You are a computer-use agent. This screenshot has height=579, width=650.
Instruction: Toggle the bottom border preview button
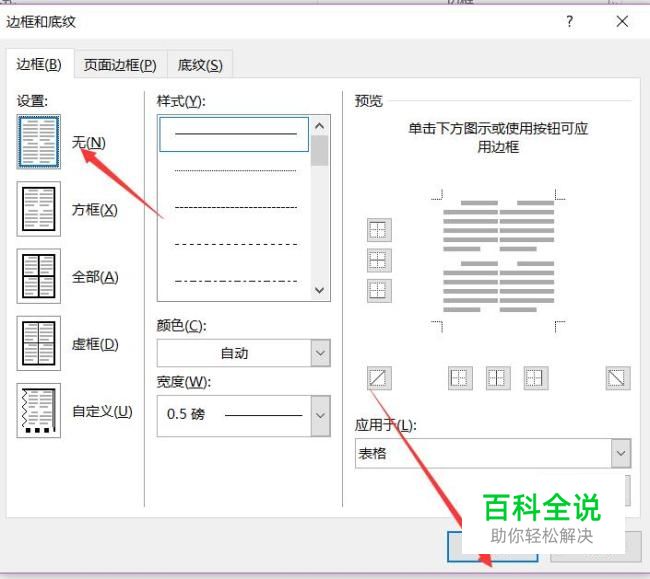click(x=379, y=291)
